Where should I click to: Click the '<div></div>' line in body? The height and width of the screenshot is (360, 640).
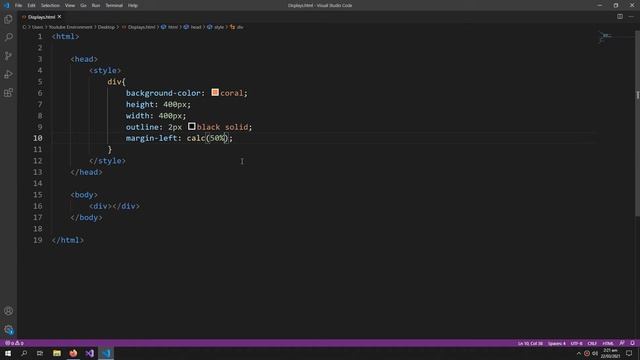pyautogui.click(x=114, y=206)
